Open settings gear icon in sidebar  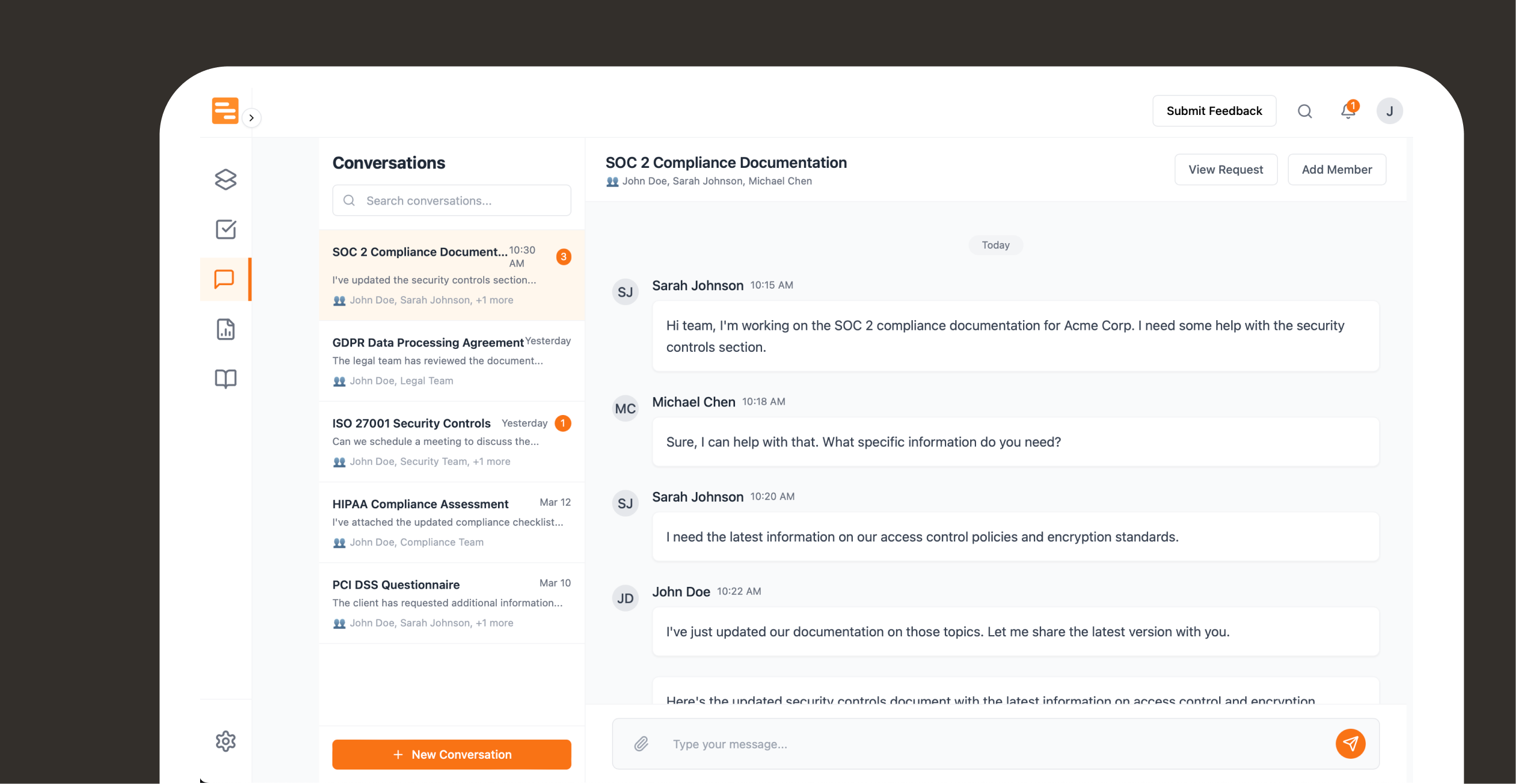point(225,741)
